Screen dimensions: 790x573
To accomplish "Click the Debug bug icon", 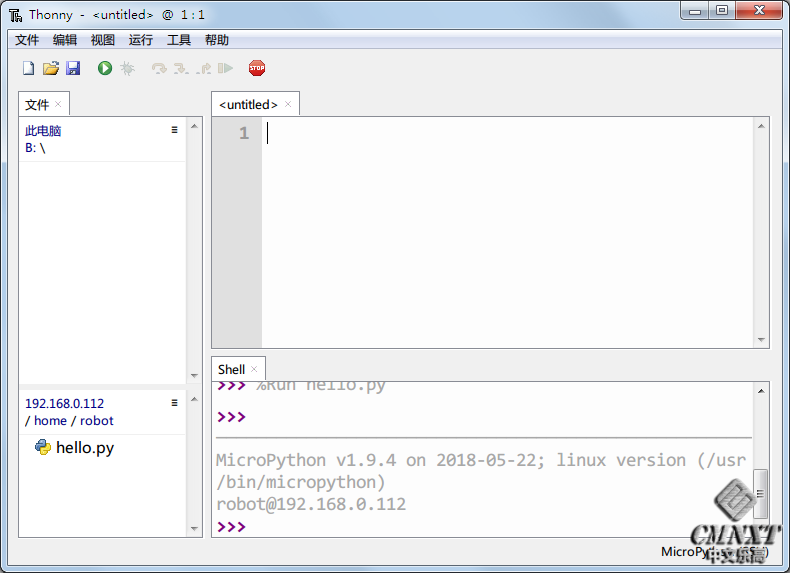I will click(127, 68).
